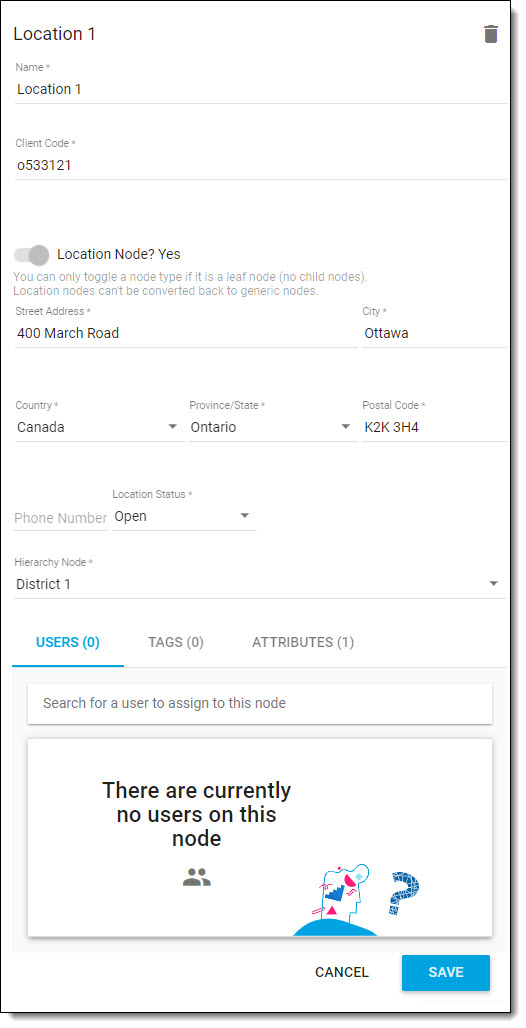Expand the Province/State dropdown arrow
This screenshot has width=526, height=1028.
[x=346, y=427]
